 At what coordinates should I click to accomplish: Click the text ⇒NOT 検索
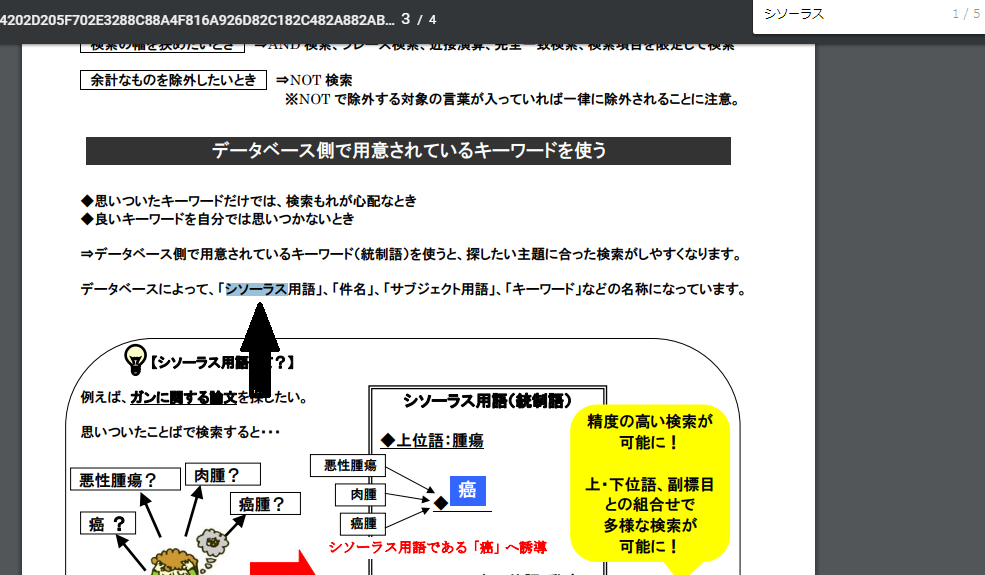[314, 80]
